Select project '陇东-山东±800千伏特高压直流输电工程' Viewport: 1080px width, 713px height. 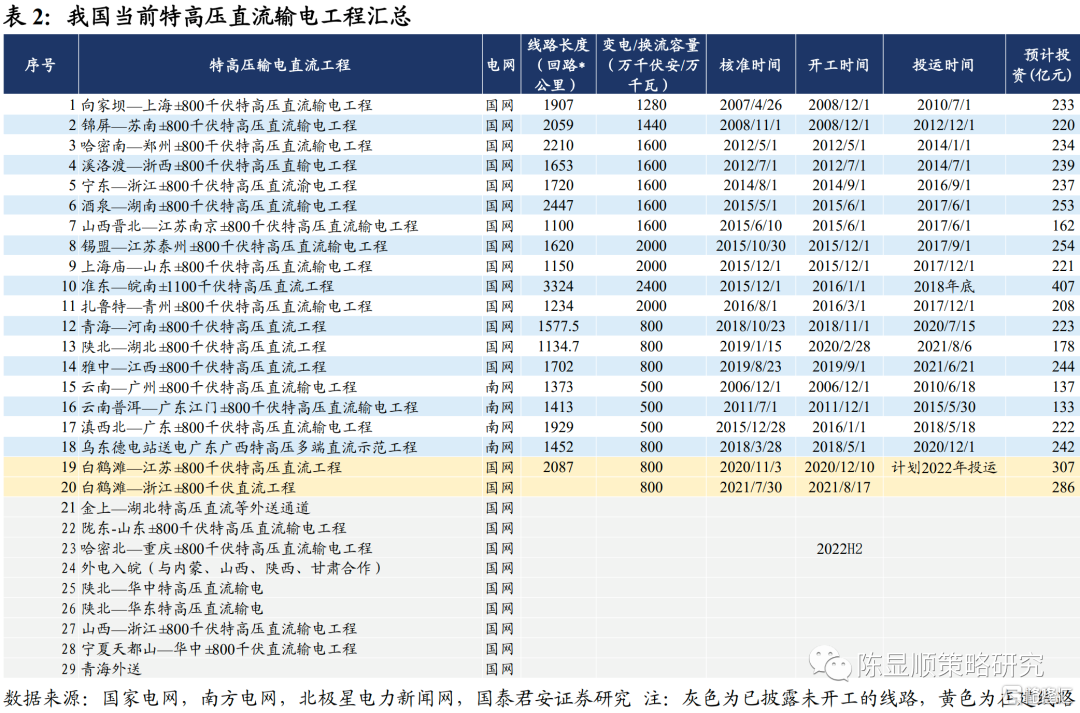tap(214, 528)
